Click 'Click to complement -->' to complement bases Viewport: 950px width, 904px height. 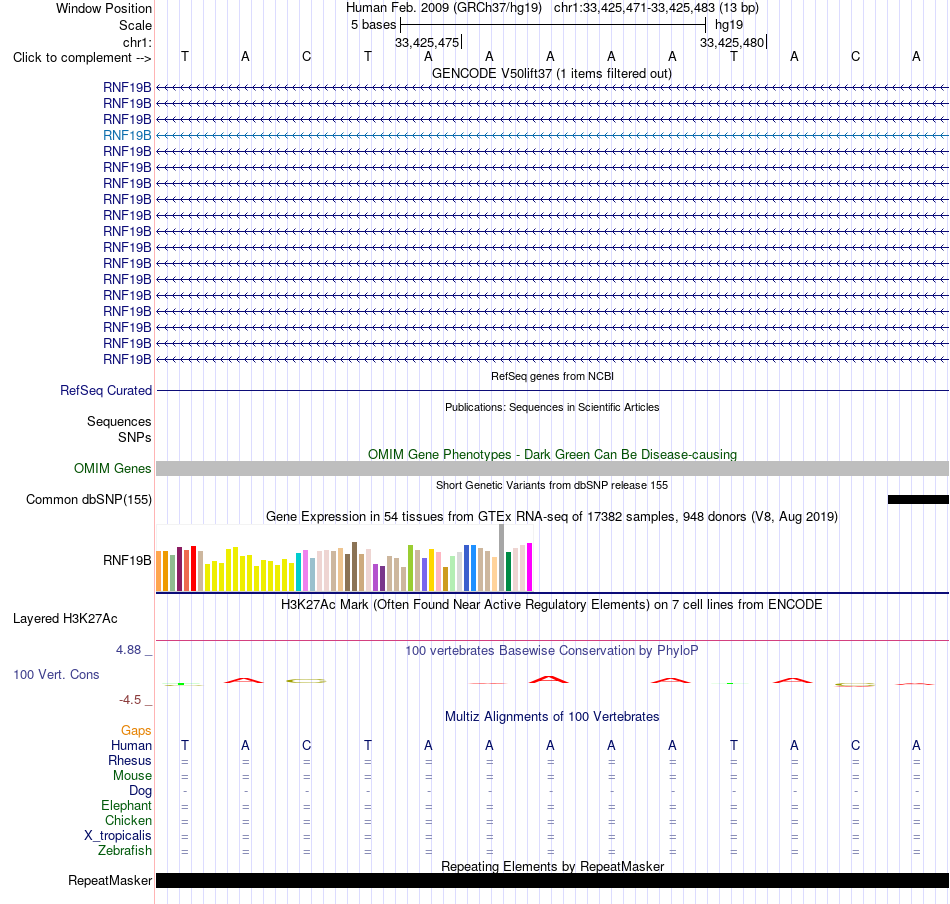[82, 58]
